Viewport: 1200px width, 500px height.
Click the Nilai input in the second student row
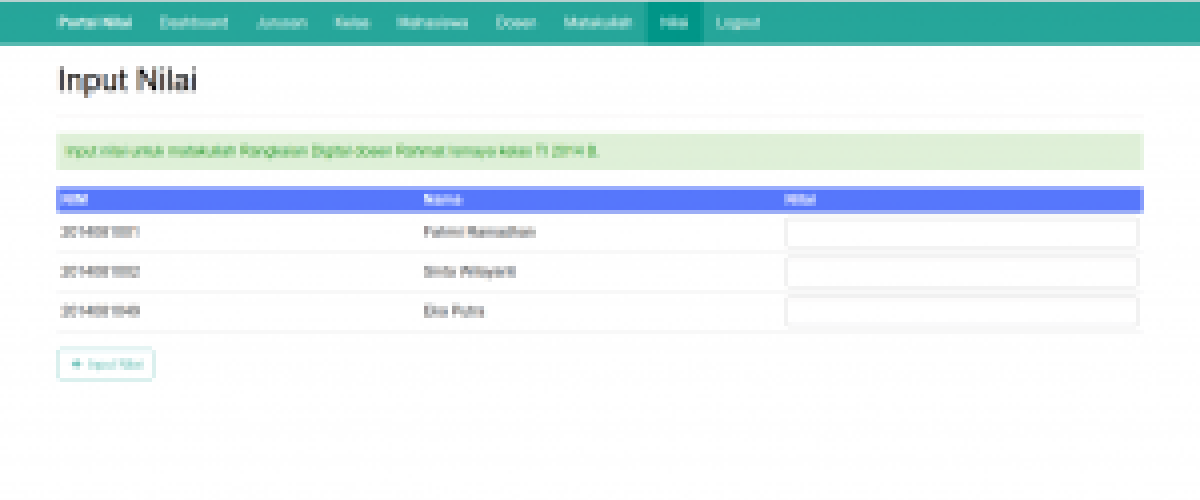[x=961, y=272]
